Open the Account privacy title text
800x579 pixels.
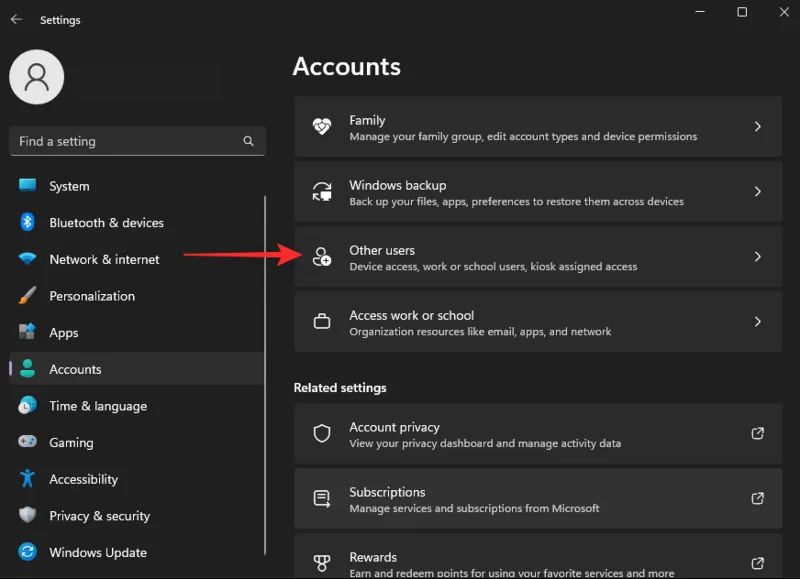coord(394,427)
